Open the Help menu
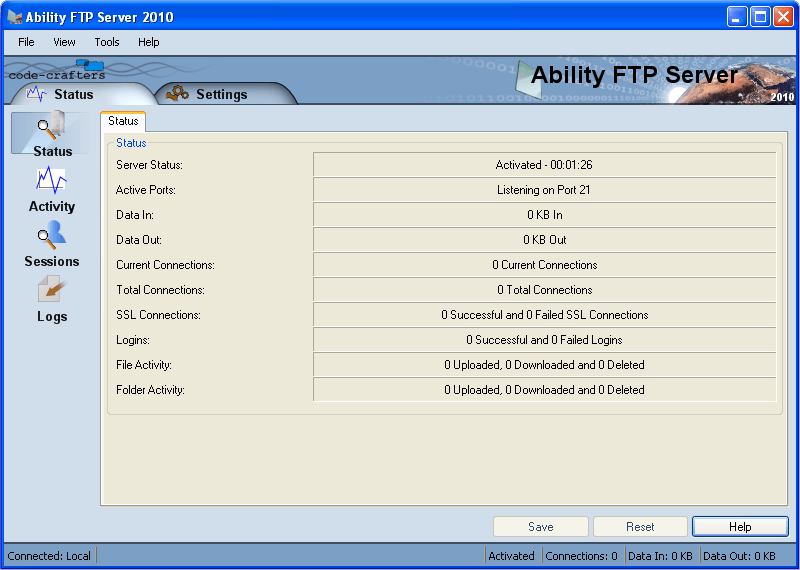 pyautogui.click(x=148, y=42)
